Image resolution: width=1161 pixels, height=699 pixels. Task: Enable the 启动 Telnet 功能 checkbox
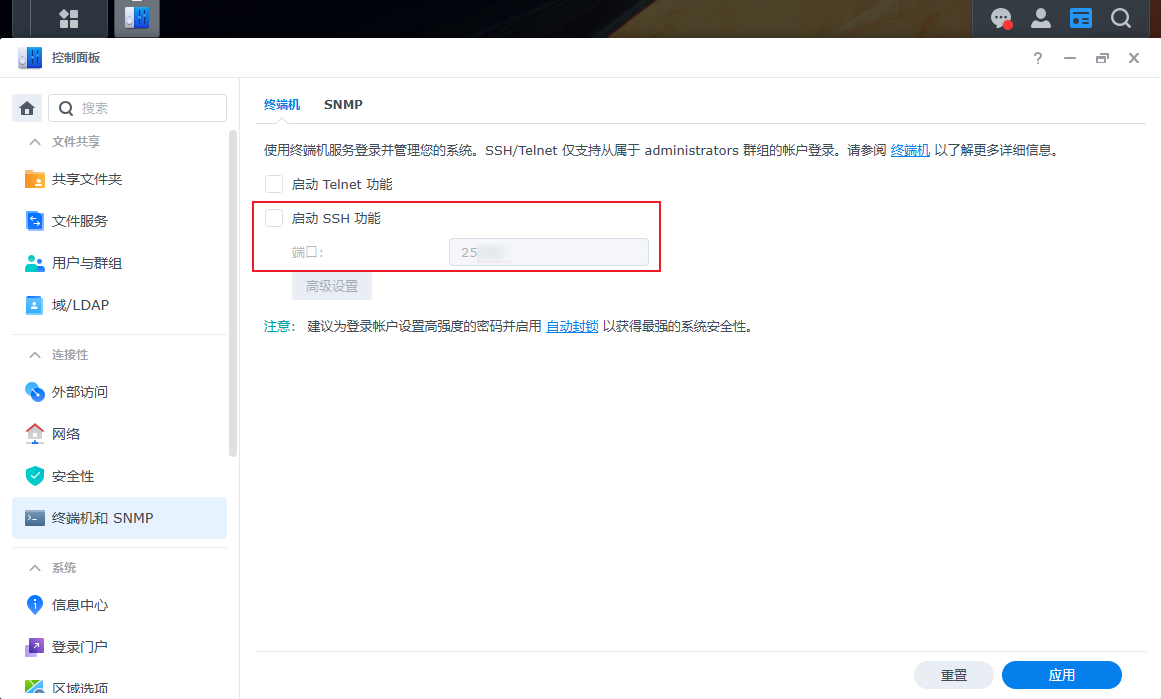coord(274,184)
